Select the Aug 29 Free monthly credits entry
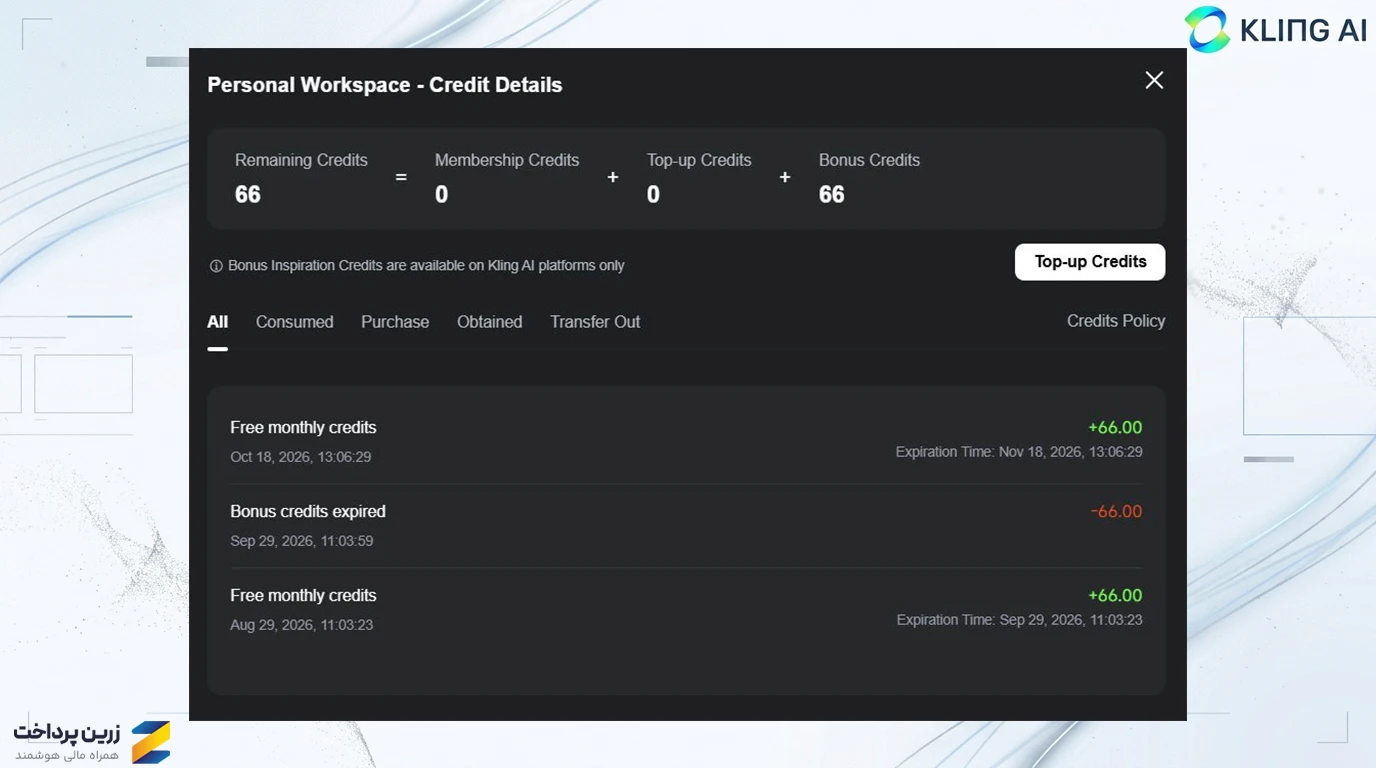This screenshot has height=768, width=1376. point(686,610)
